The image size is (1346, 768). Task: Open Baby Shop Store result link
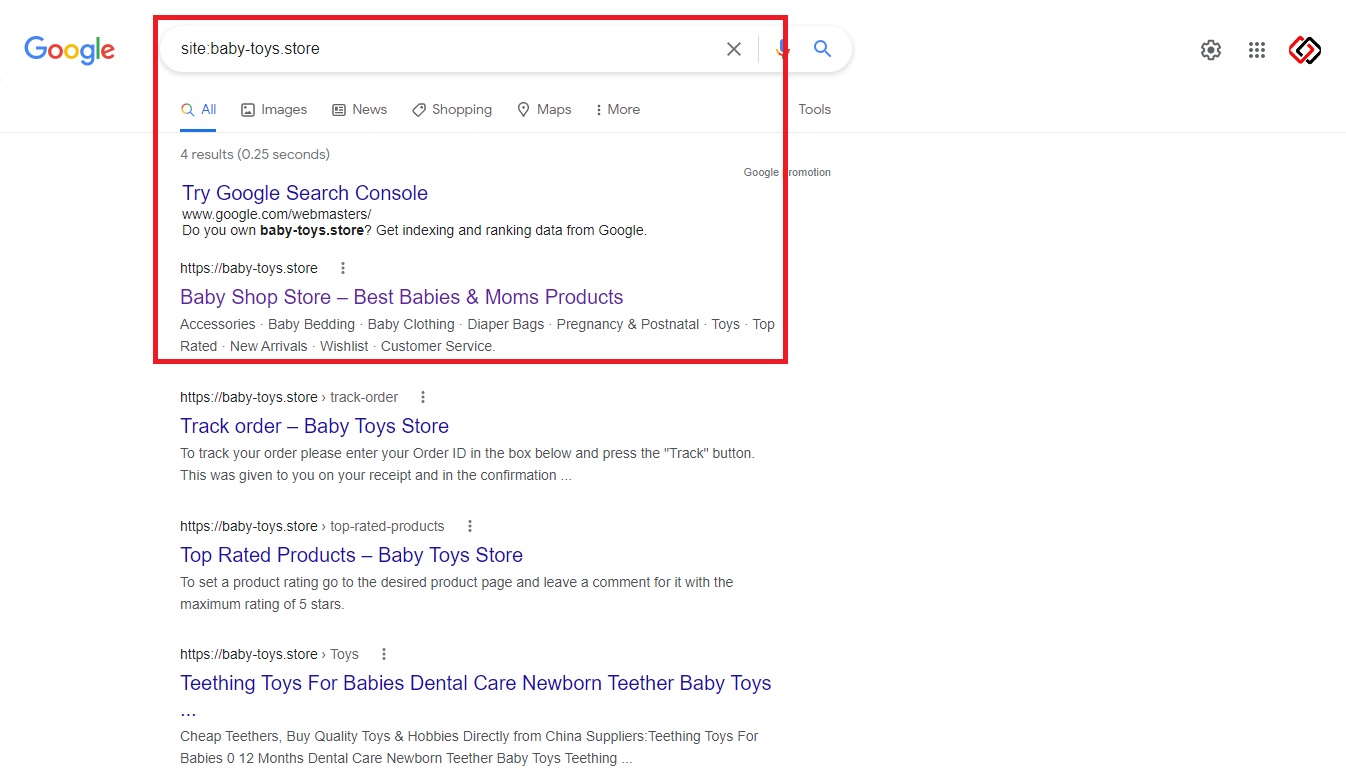point(401,297)
